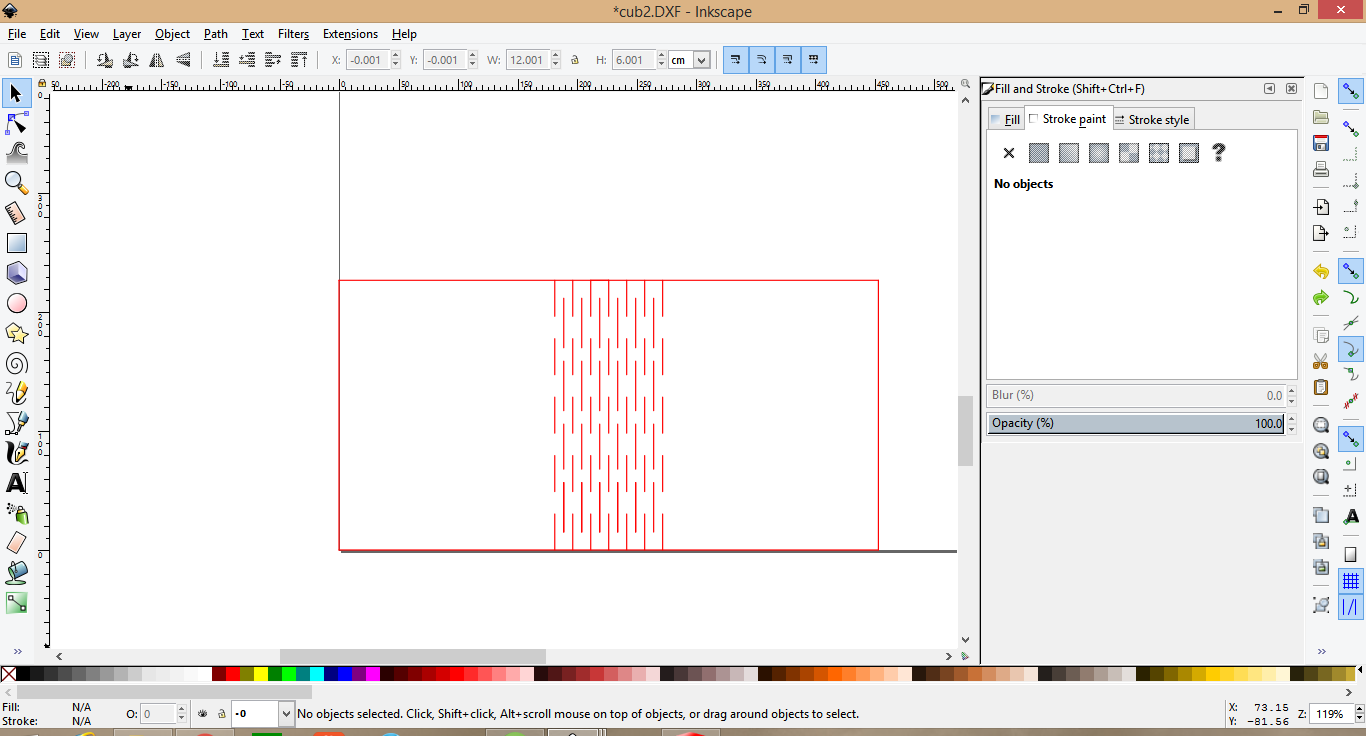This screenshot has height=736, width=1366.
Task: Select the Rectangle tool
Action: pos(16,243)
